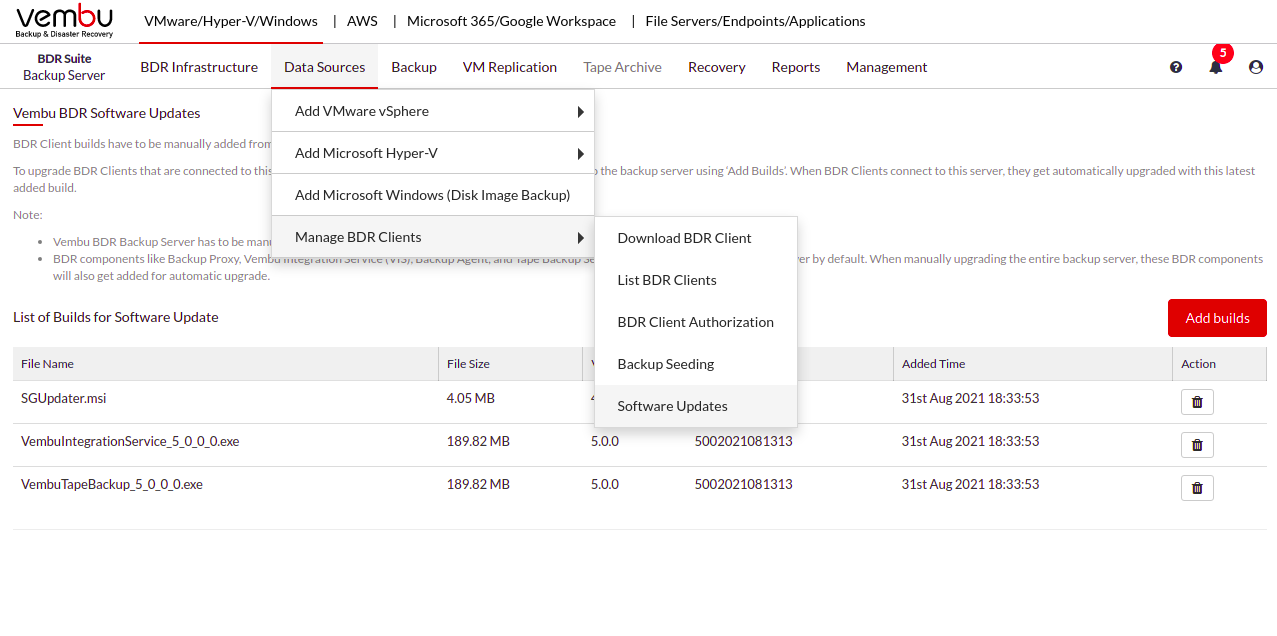Screen dimensions: 1277x636
Task: Click the red Add builds button
Action: (1217, 318)
